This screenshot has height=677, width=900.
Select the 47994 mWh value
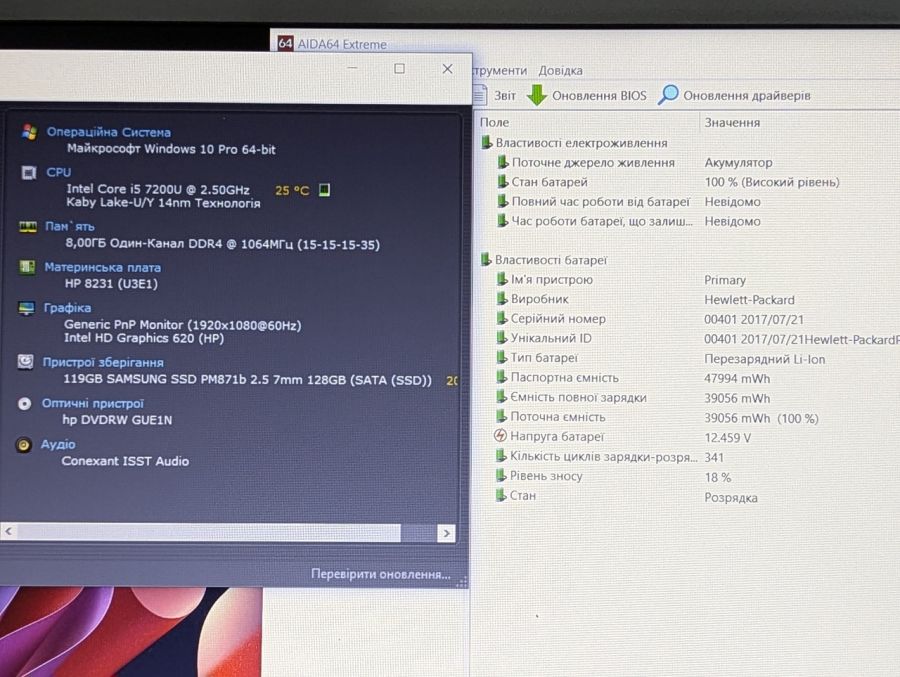[x=737, y=379]
